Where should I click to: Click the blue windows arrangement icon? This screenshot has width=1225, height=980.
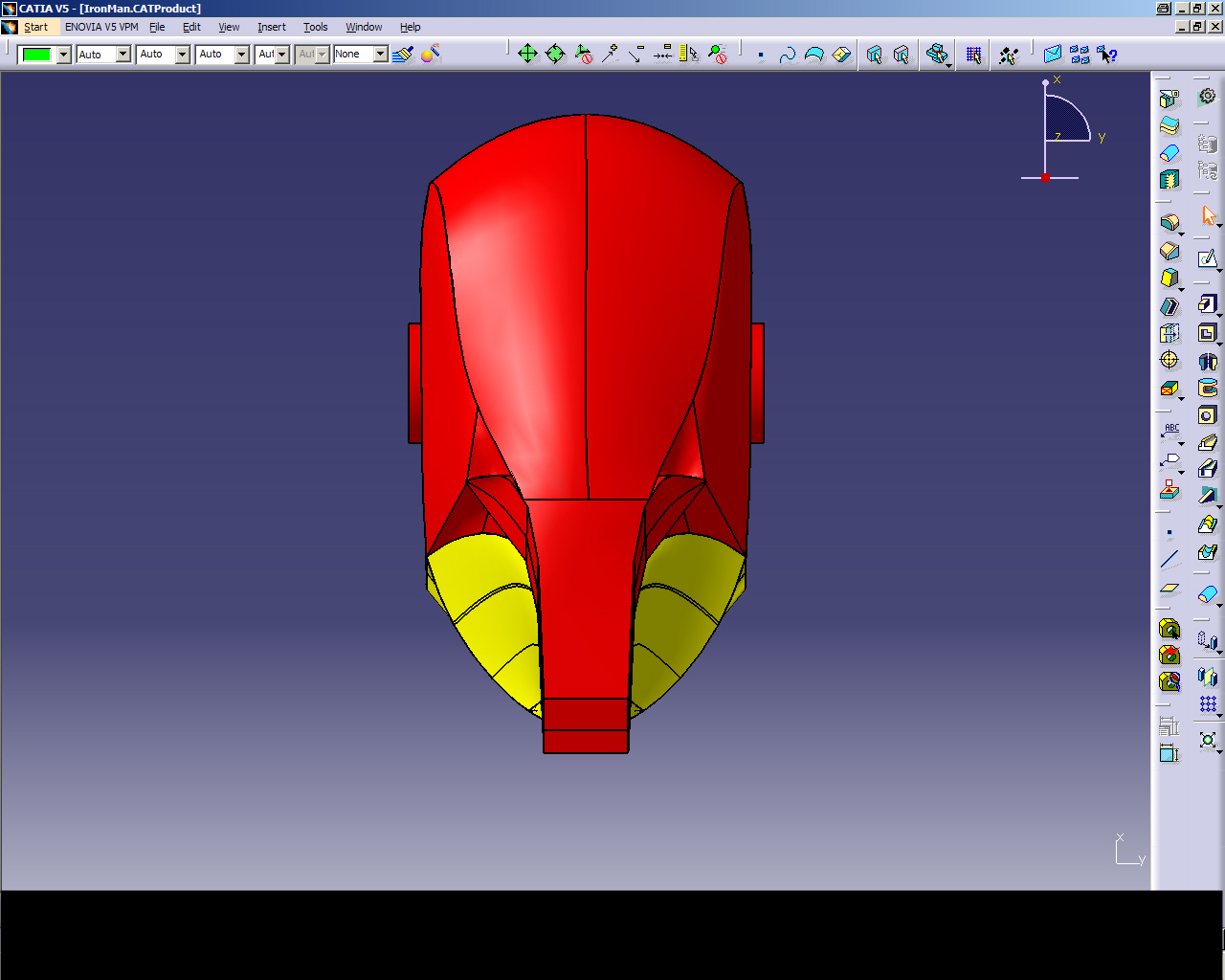click(x=1080, y=55)
